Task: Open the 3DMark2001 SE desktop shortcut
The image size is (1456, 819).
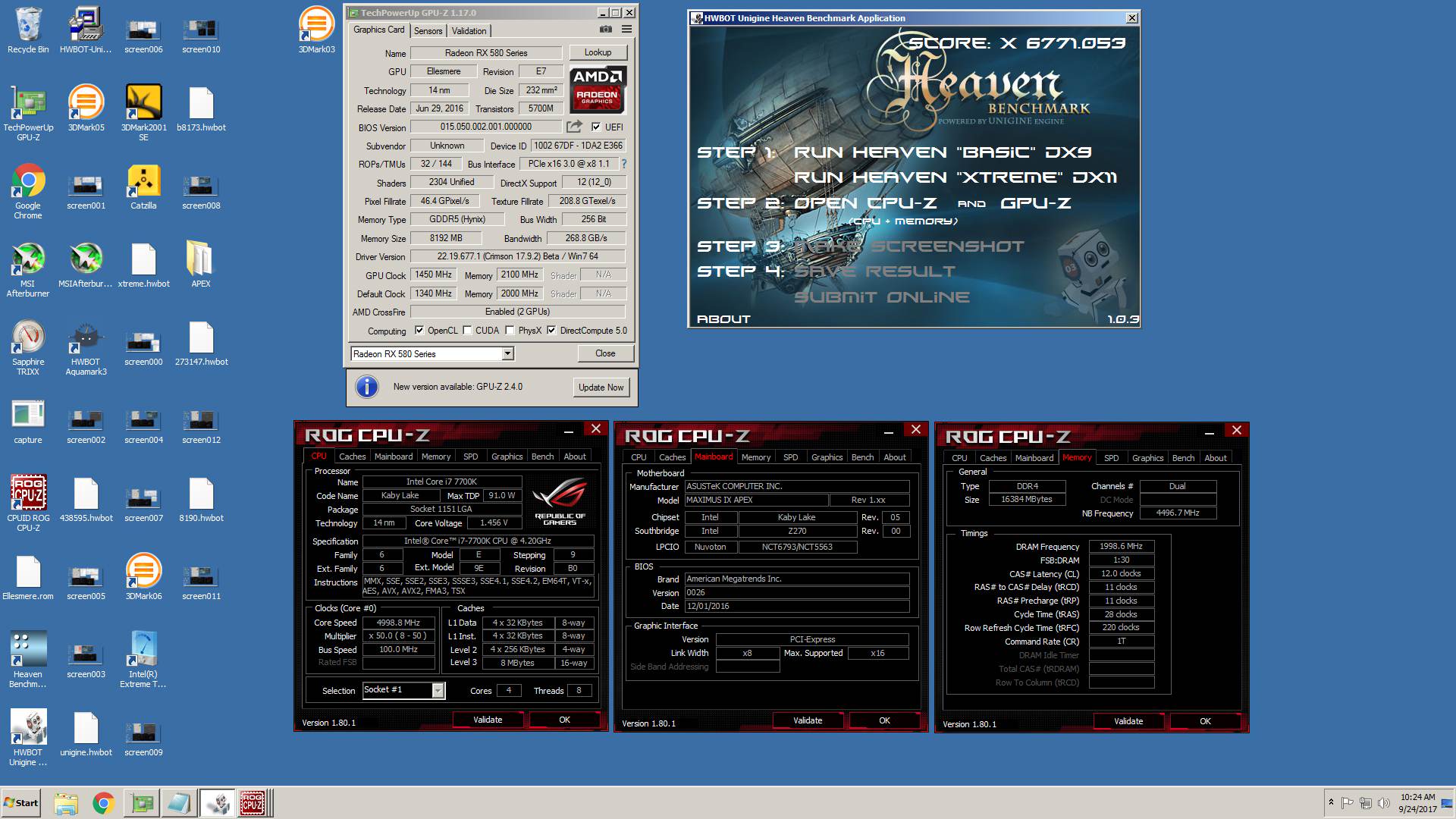Action: click(x=143, y=112)
